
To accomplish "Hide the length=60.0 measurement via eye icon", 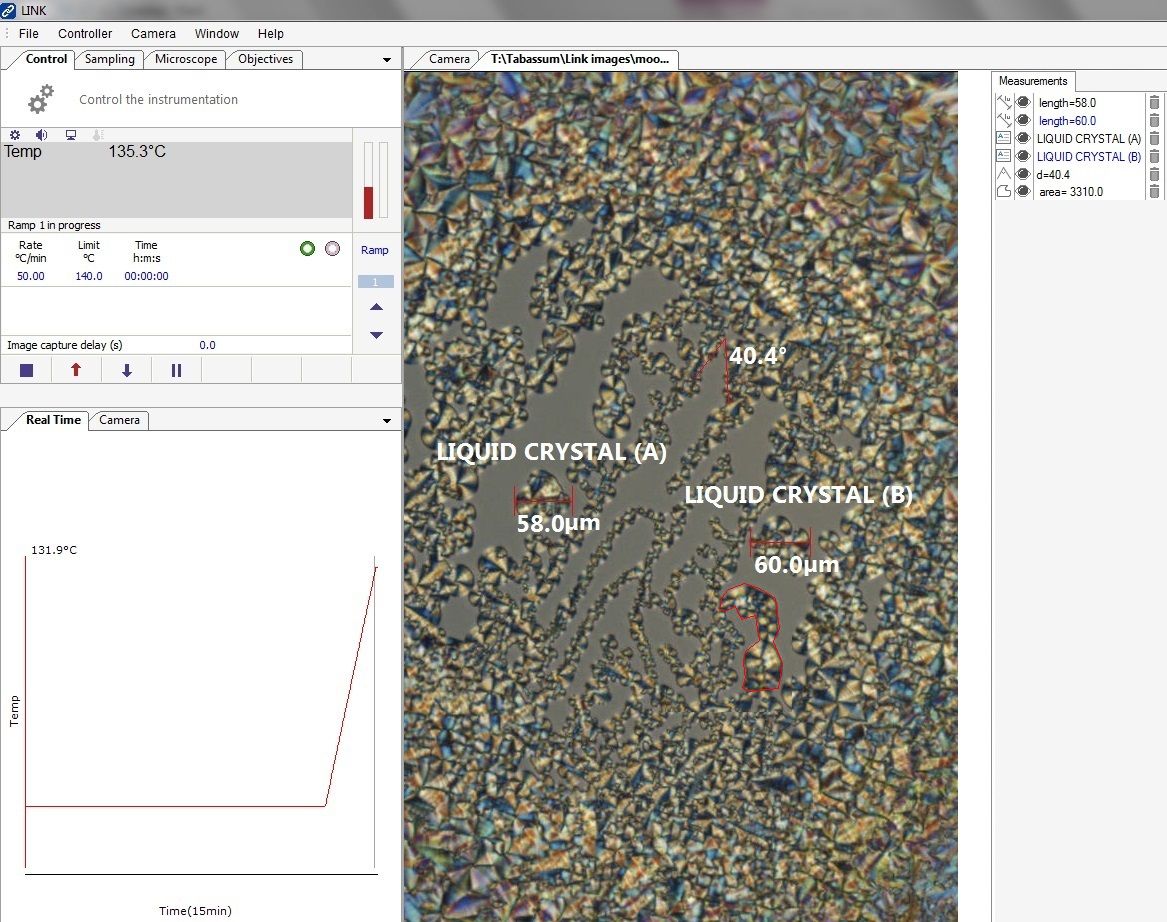I will 1023,120.
